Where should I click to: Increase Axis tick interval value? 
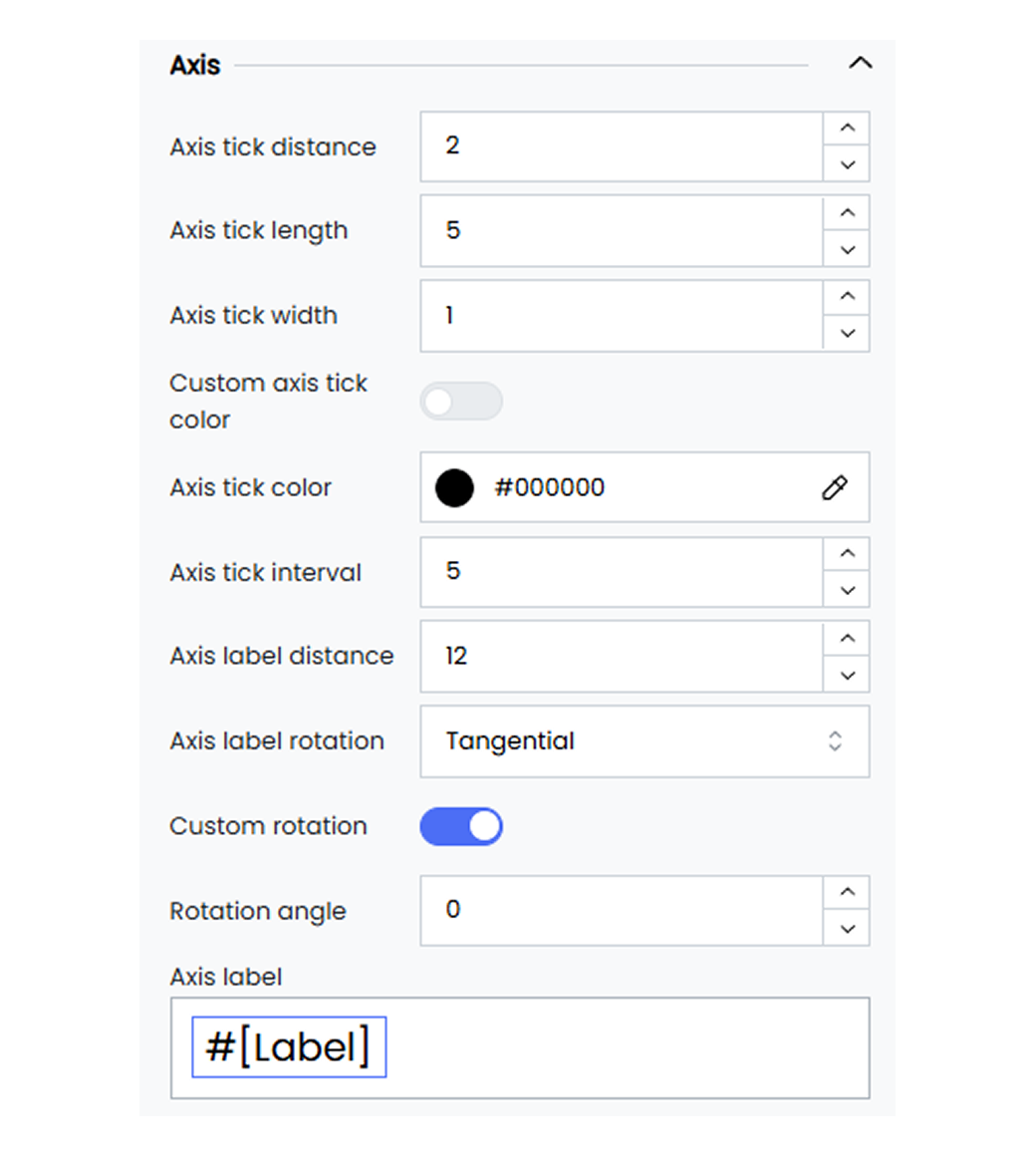click(848, 554)
